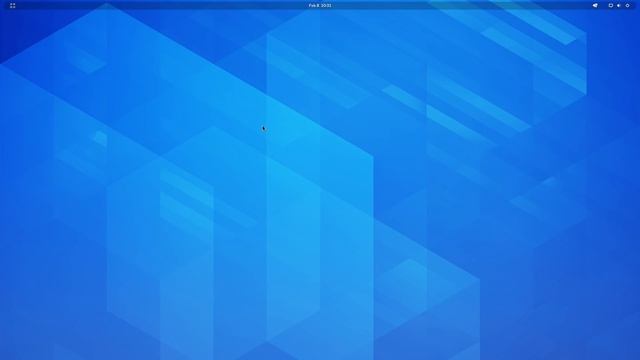The height and width of the screenshot is (360, 640).
Task: Click the standalone tray icon beside the status icons
Action: [595, 6]
